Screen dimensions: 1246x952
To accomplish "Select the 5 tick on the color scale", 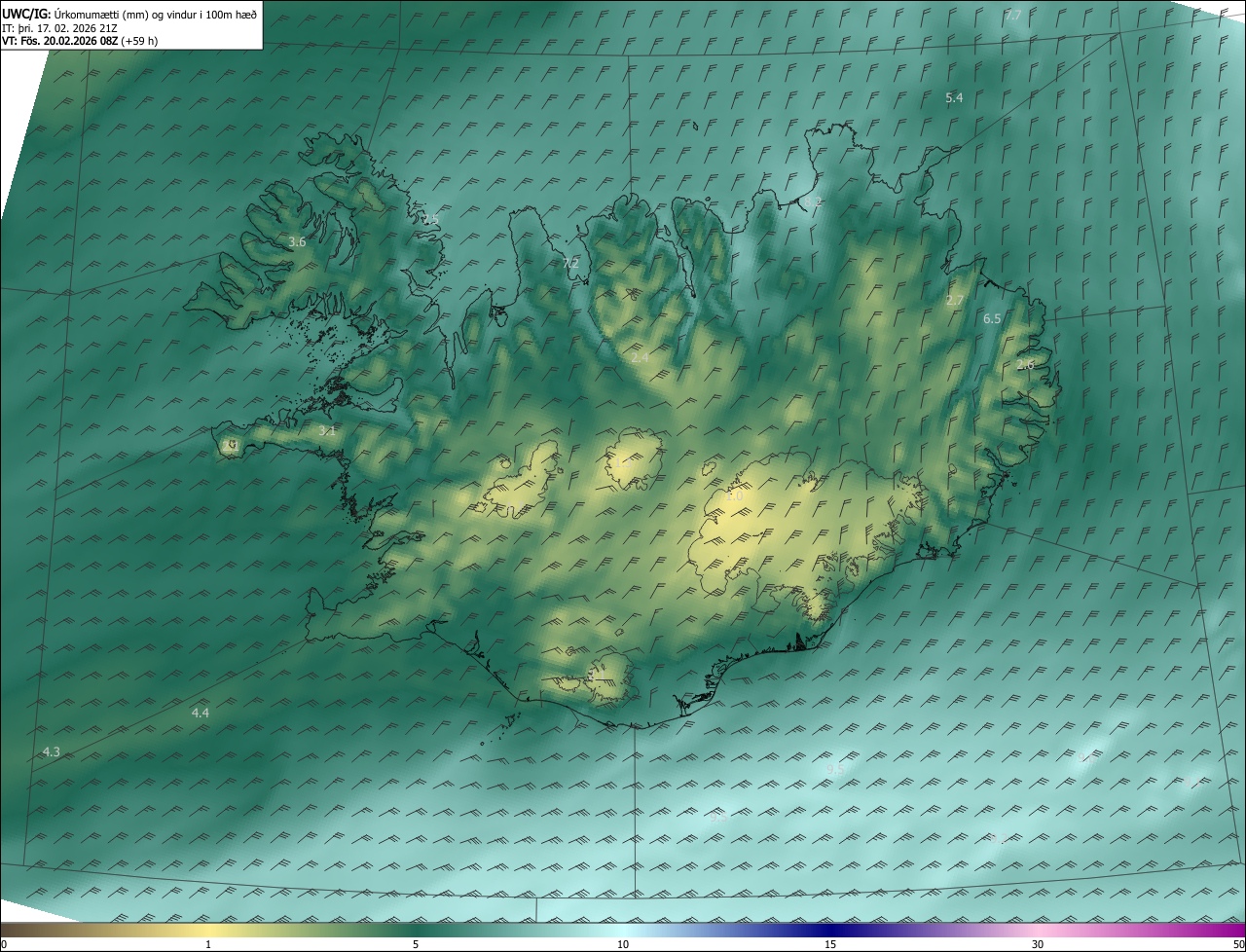I will click(416, 945).
